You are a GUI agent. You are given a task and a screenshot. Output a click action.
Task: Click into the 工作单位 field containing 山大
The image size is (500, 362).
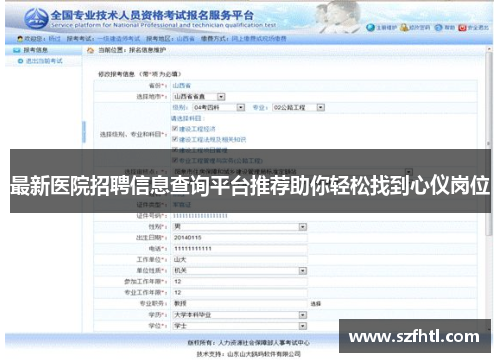pos(240,260)
